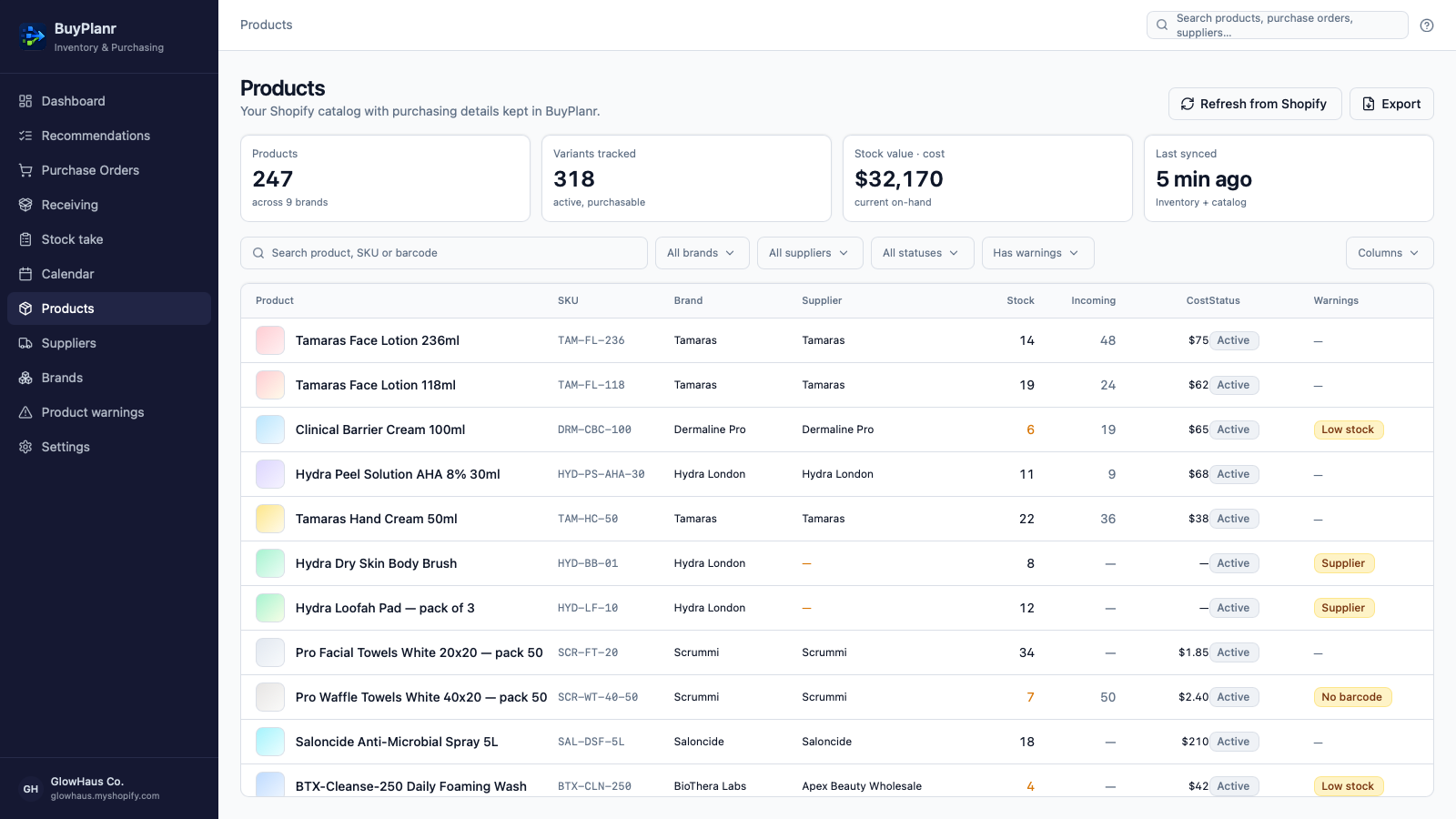Click the Tamaras Face Lotion 236ml pink swatch
Viewport: 1456px width, 819px height.
270,340
